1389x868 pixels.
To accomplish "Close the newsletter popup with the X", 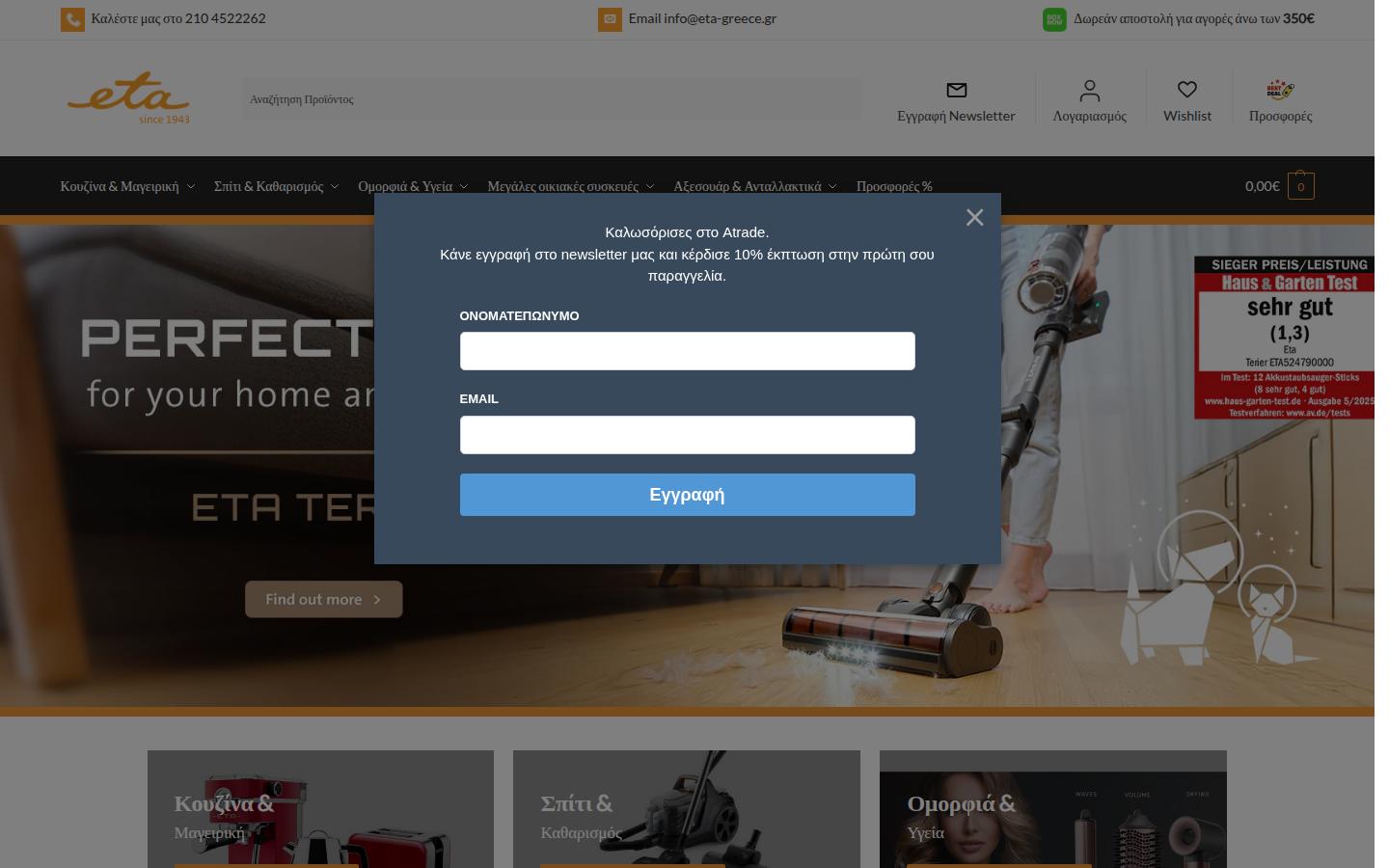I will click(x=974, y=218).
